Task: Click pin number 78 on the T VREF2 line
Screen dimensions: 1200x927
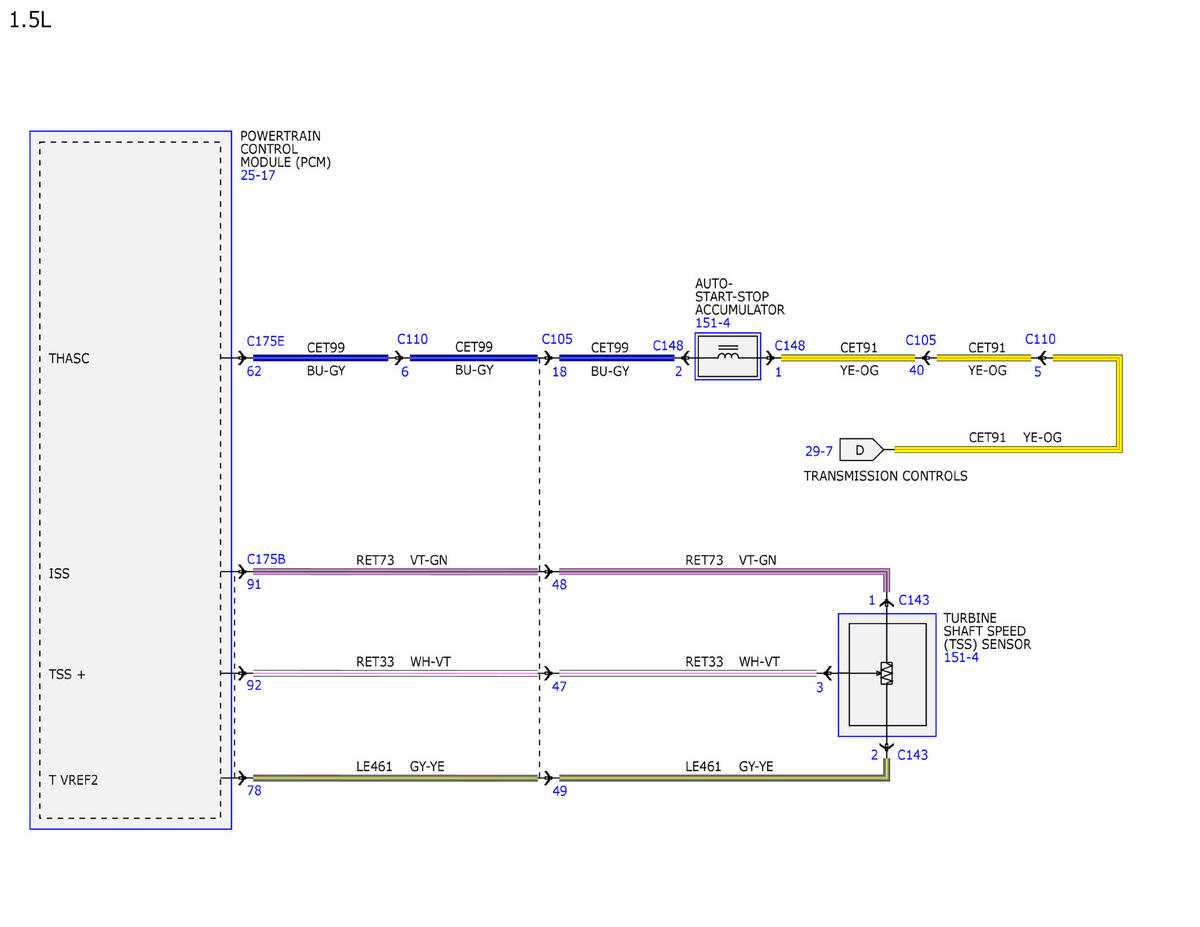Action: point(254,791)
